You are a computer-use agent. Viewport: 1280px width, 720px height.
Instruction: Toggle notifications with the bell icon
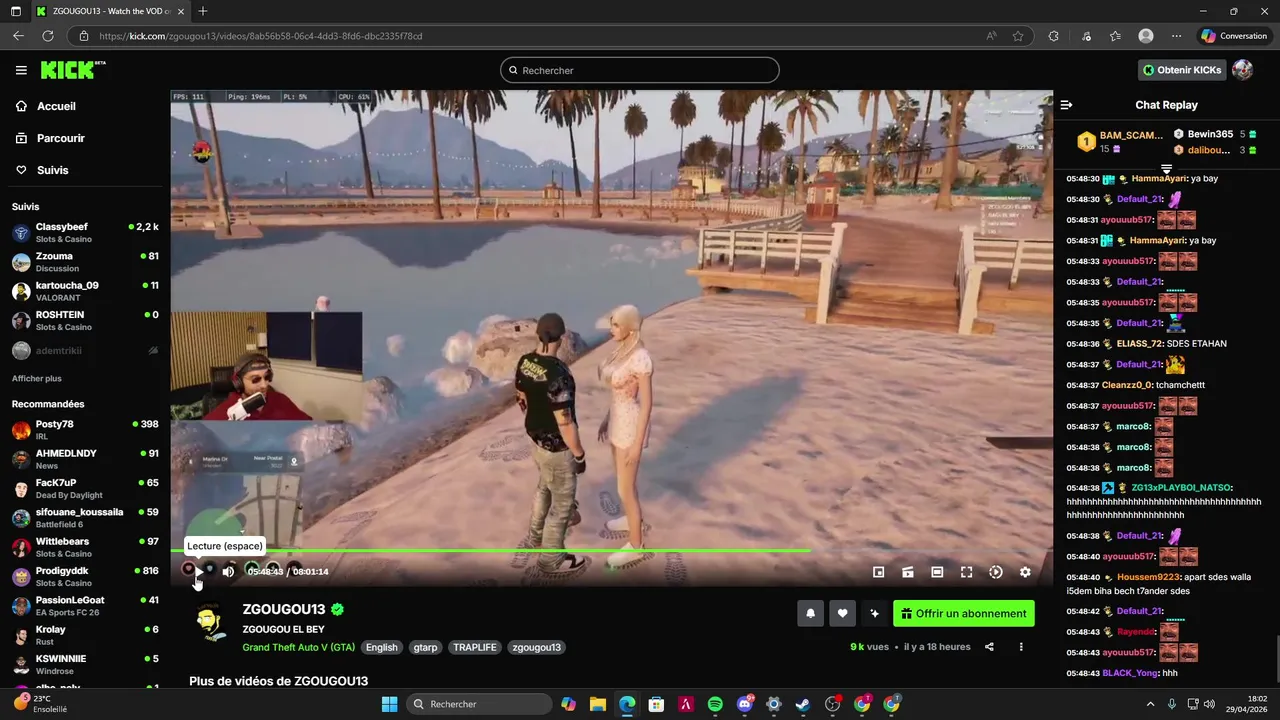(810, 614)
